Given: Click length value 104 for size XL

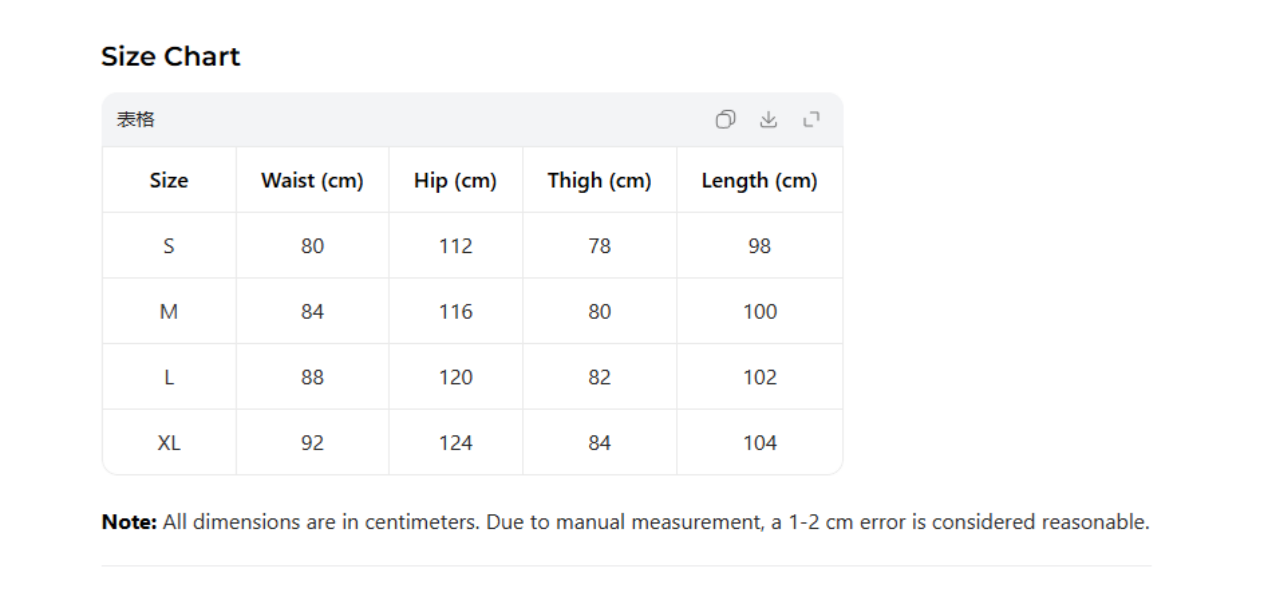Looking at the screenshot, I should [x=759, y=443].
